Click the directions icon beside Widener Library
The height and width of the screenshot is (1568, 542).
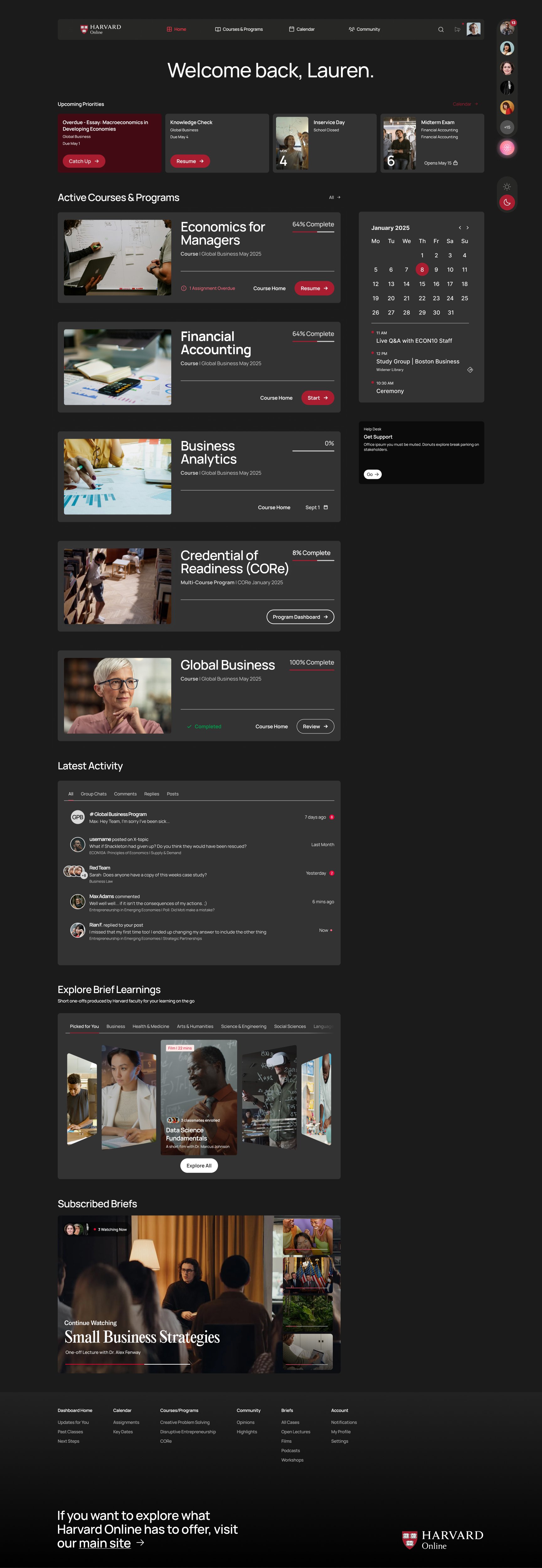[470, 369]
